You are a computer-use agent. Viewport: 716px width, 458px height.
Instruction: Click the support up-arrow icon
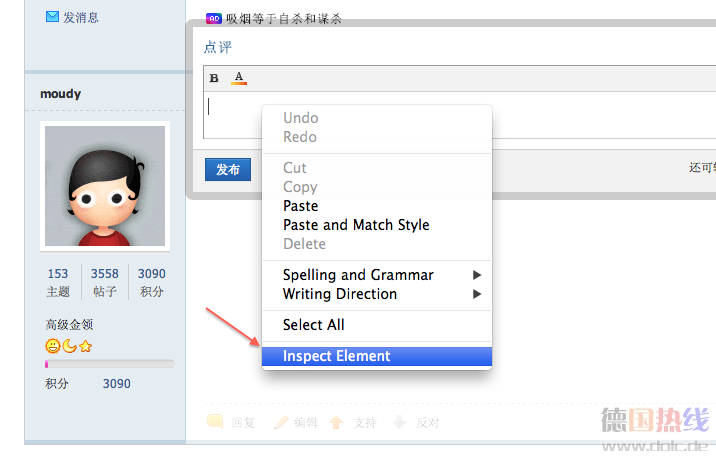337,422
